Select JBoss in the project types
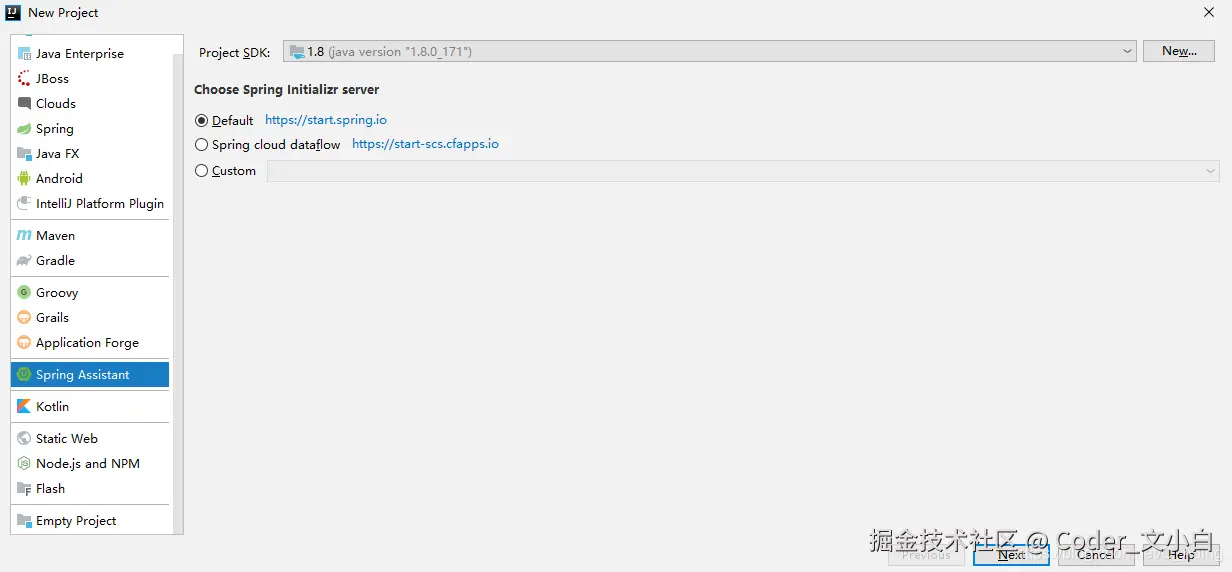The width and height of the screenshot is (1232, 572). (x=90, y=78)
